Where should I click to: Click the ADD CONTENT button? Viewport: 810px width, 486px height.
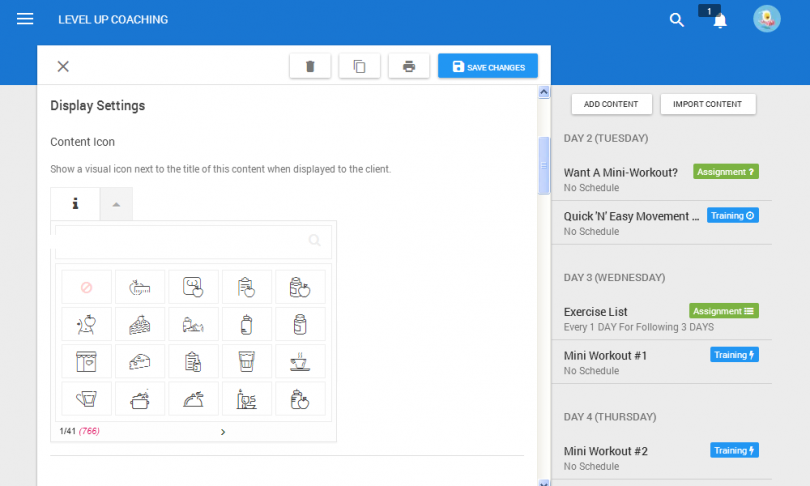[611, 104]
